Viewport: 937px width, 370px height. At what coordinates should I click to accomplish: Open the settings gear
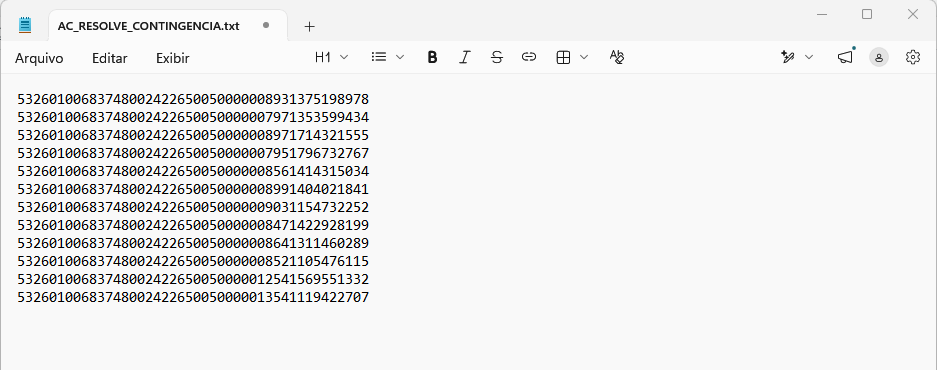point(912,57)
